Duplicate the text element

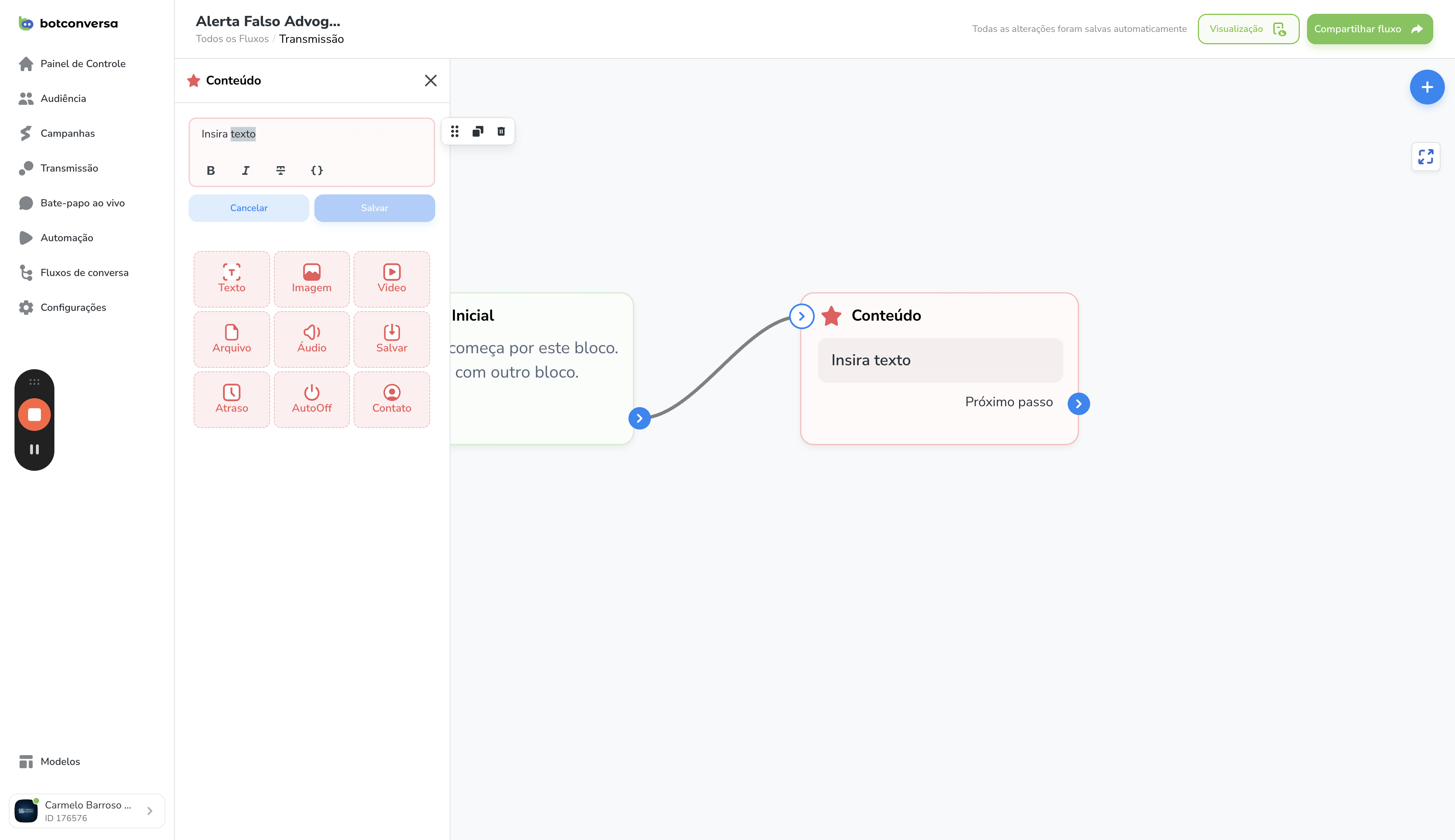[478, 132]
